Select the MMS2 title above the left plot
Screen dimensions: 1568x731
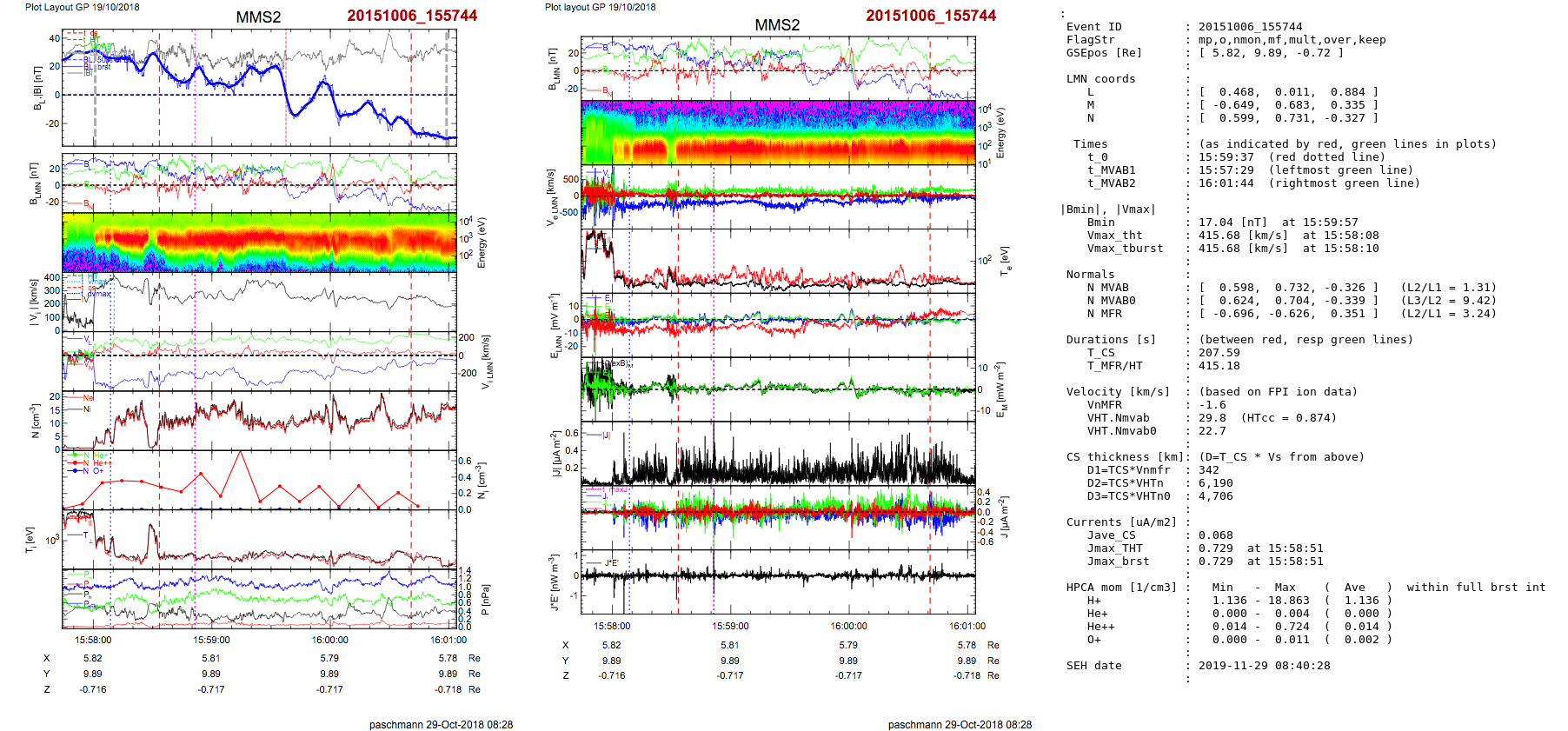tap(258, 17)
